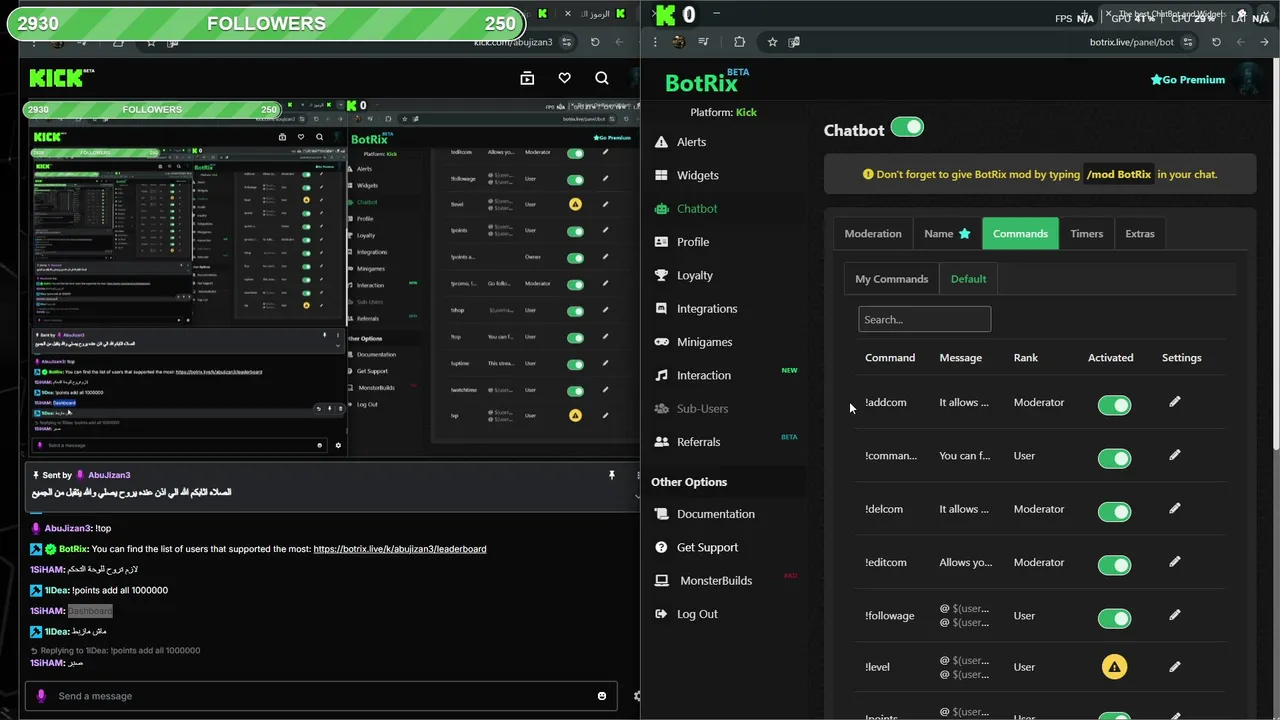This screenshot has width=1280, height=720.
Task: Open the Documentation book icon
Action: coord(661,514)
